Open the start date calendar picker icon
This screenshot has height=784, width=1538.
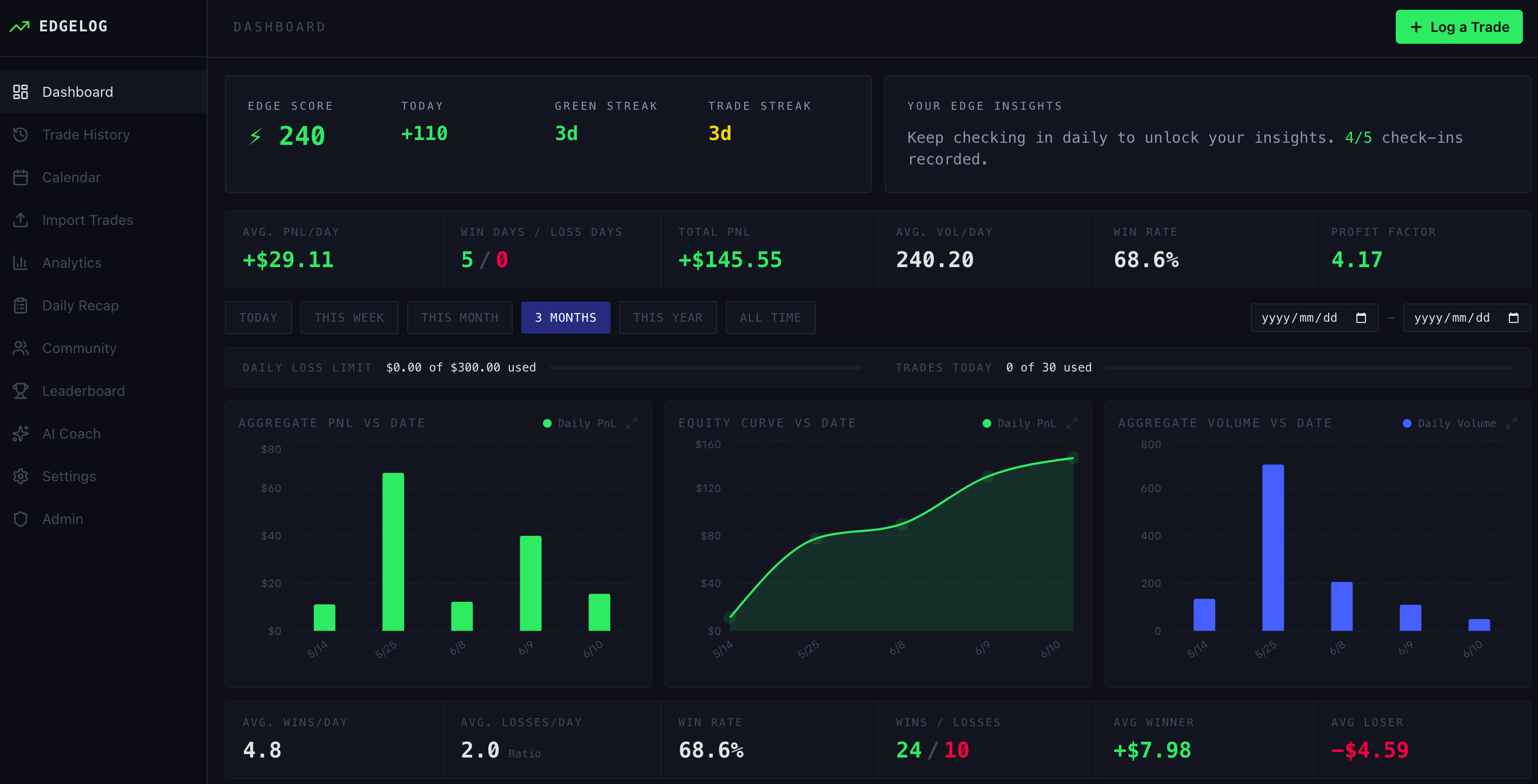coord(1361,318)
